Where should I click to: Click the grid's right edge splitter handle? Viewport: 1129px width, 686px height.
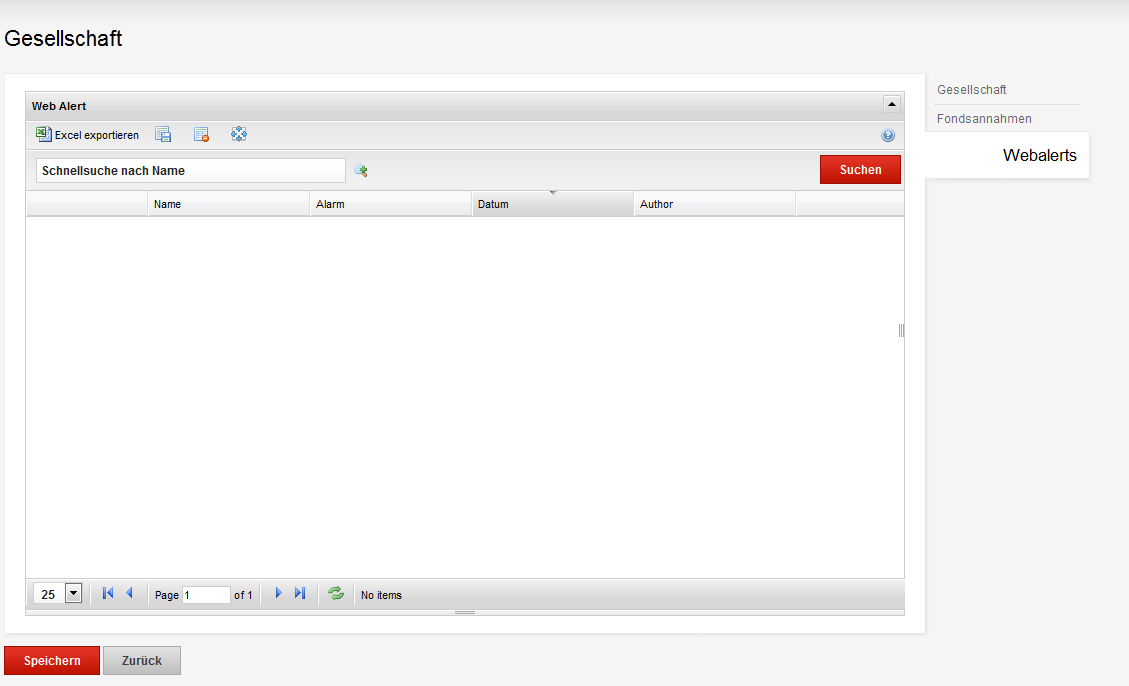(x=901, y=330)
